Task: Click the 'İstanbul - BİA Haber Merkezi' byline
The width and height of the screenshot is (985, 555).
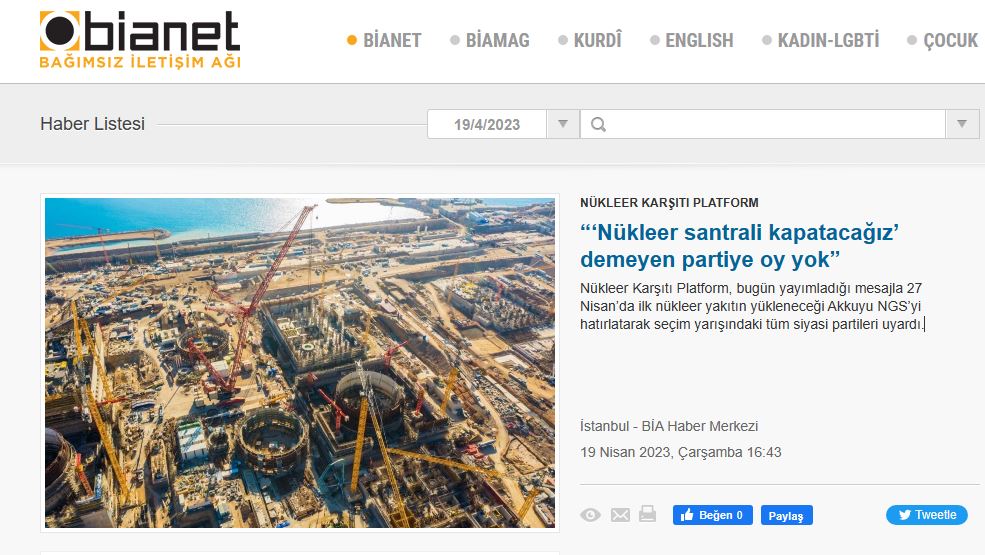Action: point(669,426)
